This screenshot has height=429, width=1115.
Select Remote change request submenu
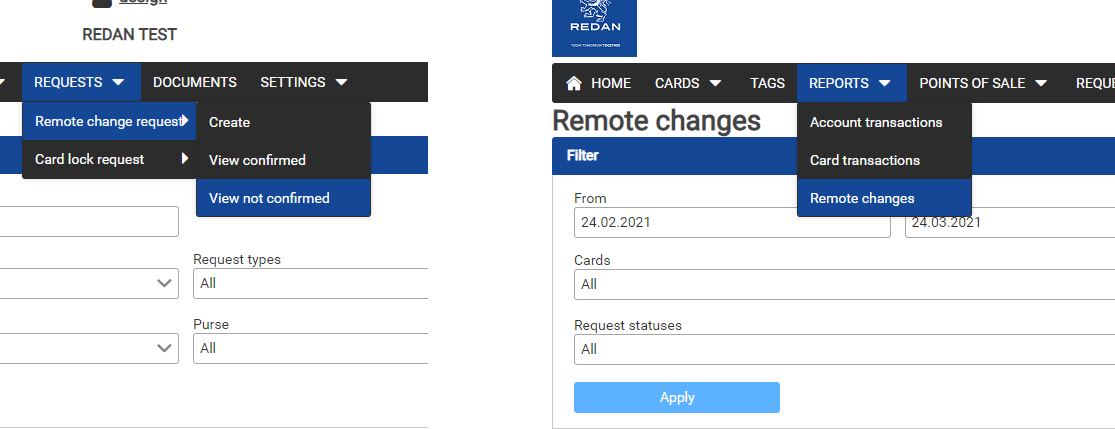click(x=109, y=121)
